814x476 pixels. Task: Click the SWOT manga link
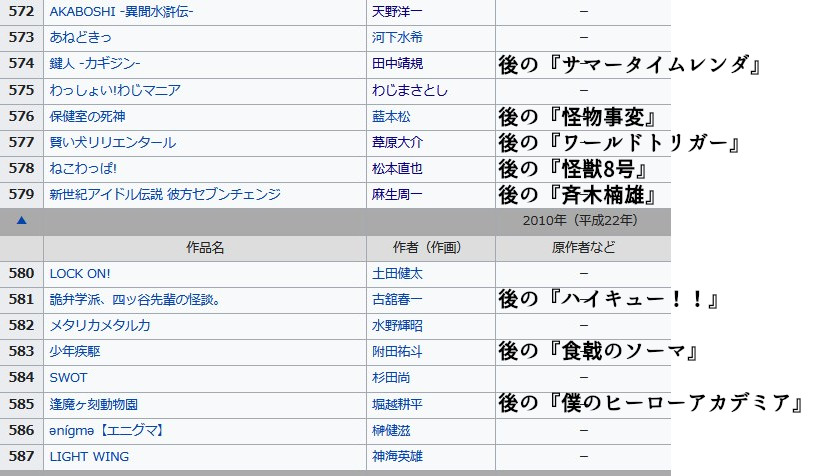[68, 378]
